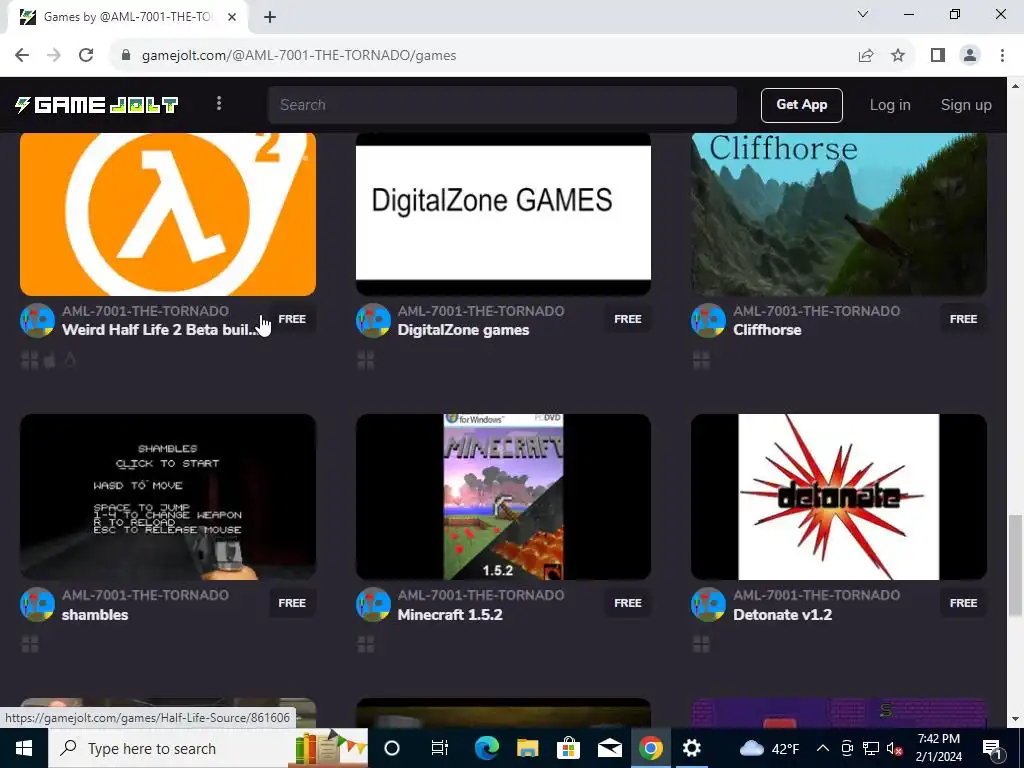The width and height of the screenshot is (1024, 768).
Task: Open the Log in link
Action: (889, 104)
